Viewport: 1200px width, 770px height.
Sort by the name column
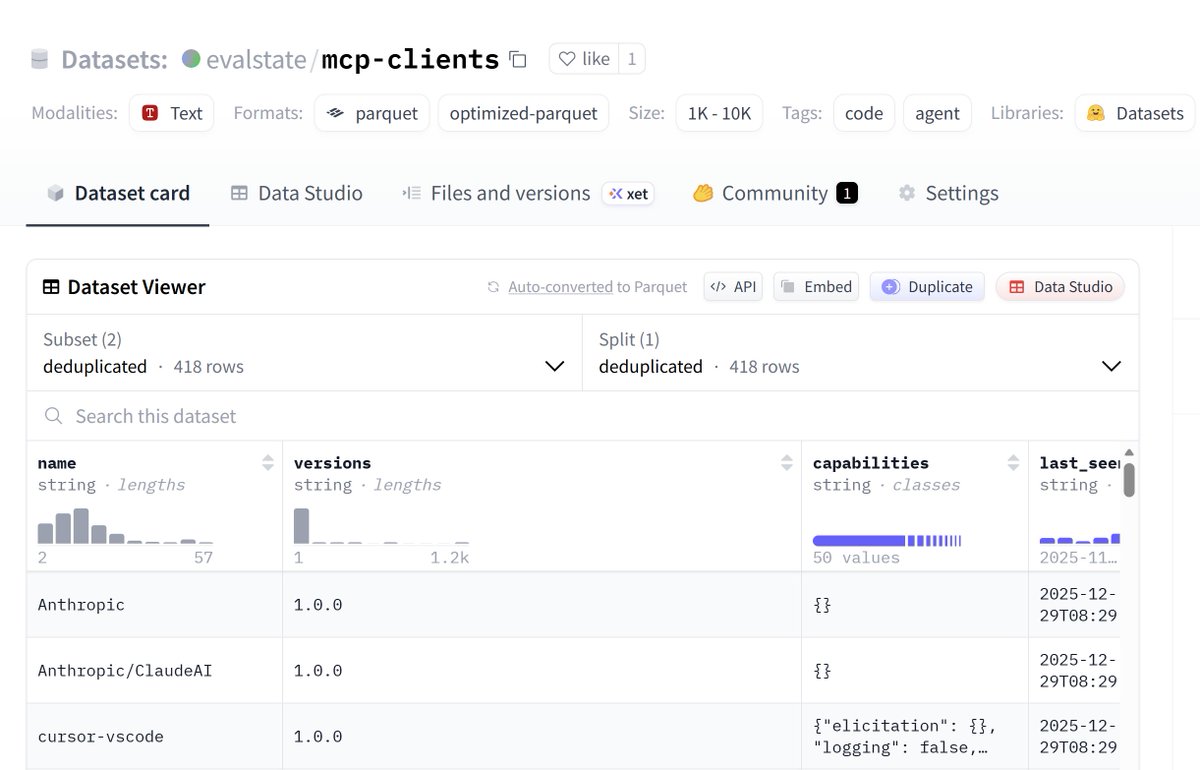tap(268, 463)
